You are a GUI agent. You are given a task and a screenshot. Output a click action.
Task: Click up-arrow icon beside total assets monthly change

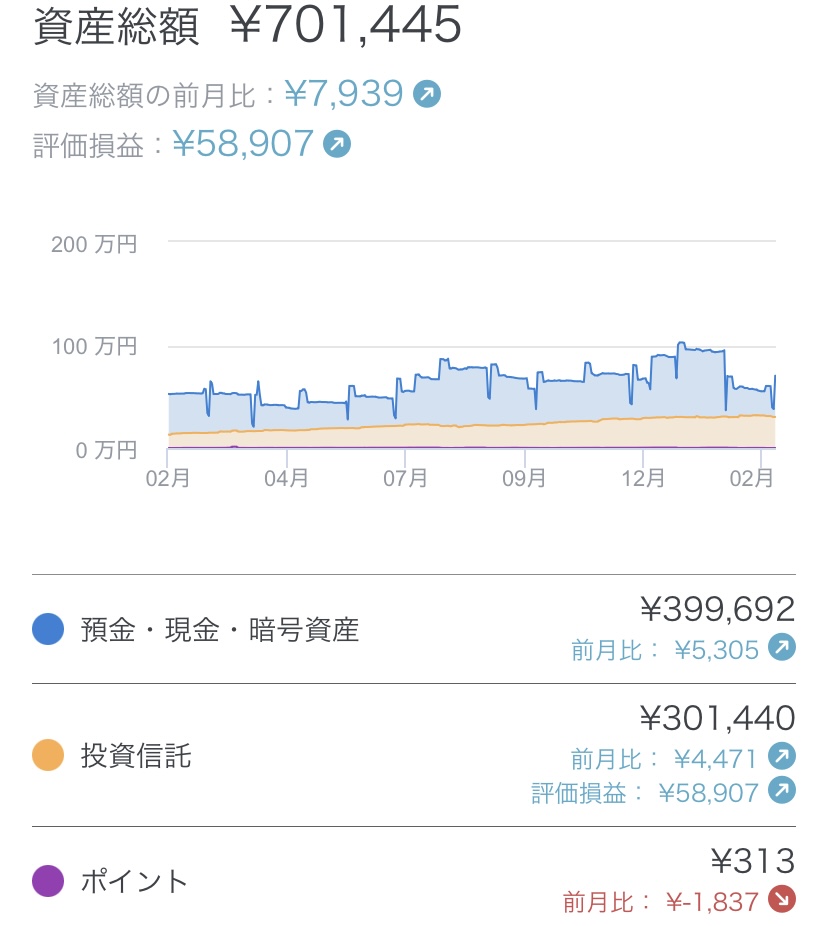pyautogui.click(x=427, y=95)
